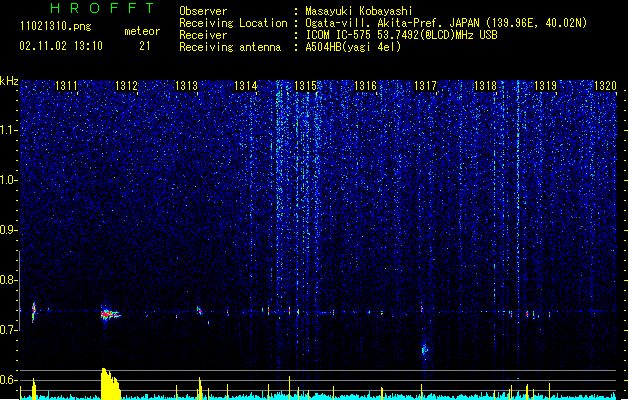Click the Receiver label
The width and height of the screenshot is (629, 400).
coord(203,35)
